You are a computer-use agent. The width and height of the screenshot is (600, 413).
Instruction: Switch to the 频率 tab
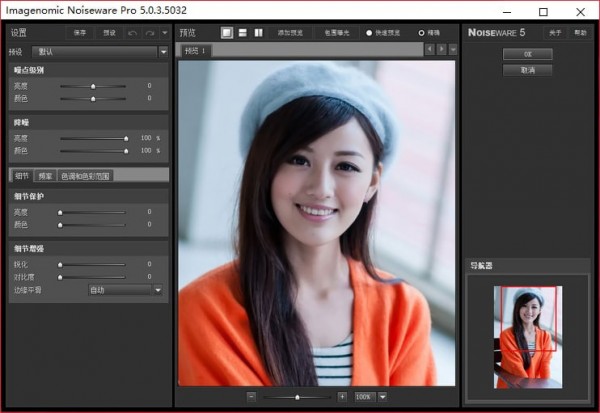[x=45, y=176]
